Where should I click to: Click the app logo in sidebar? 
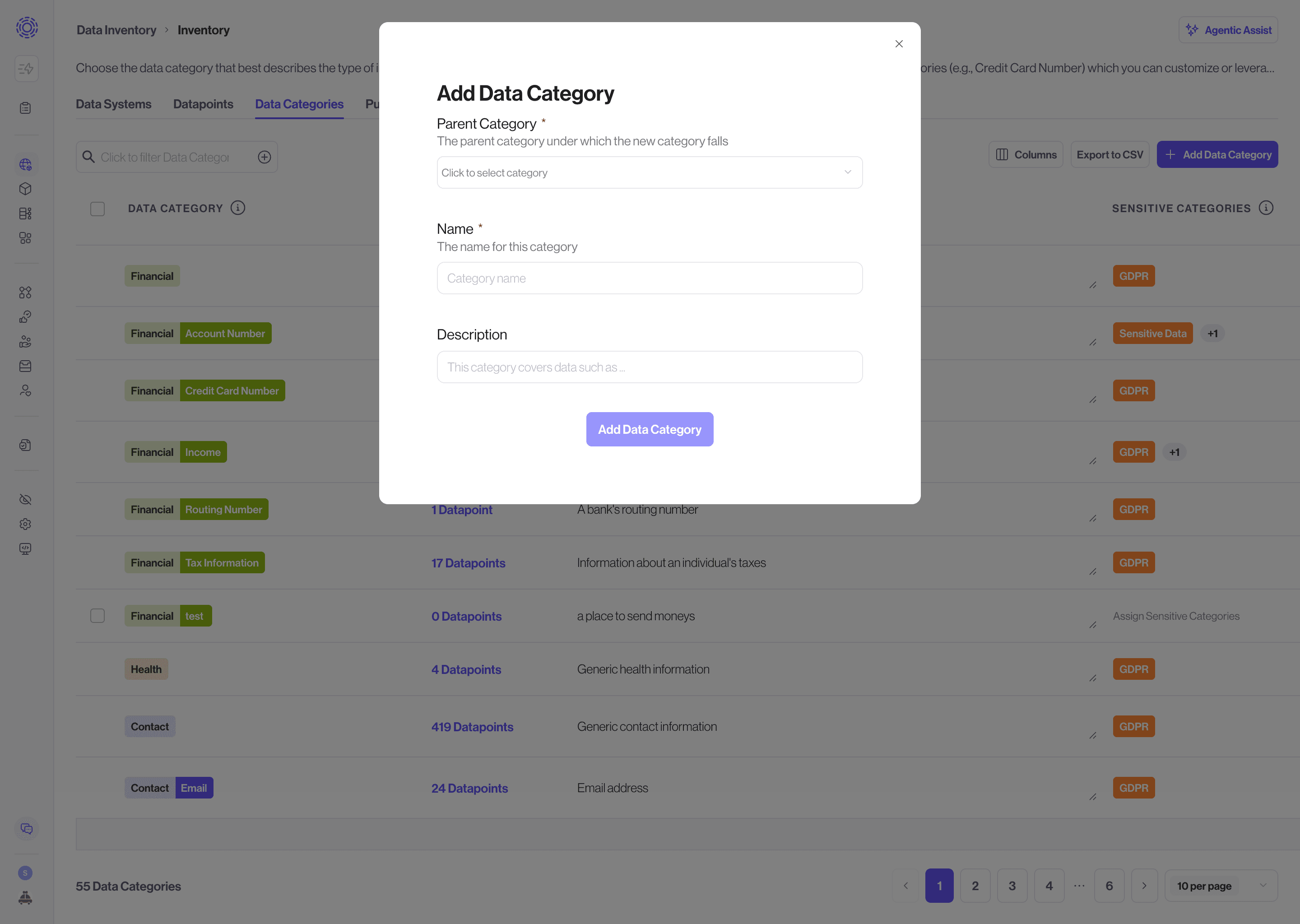pos(27,28)
